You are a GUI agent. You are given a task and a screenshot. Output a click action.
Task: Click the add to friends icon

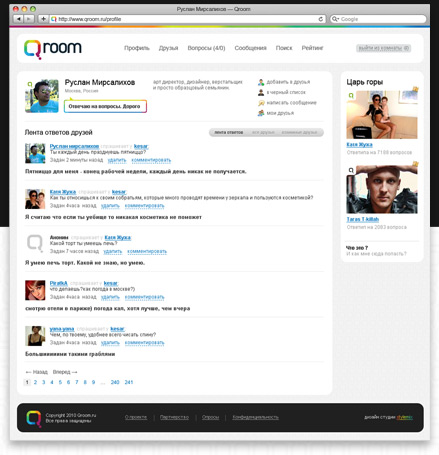[261, 82]
